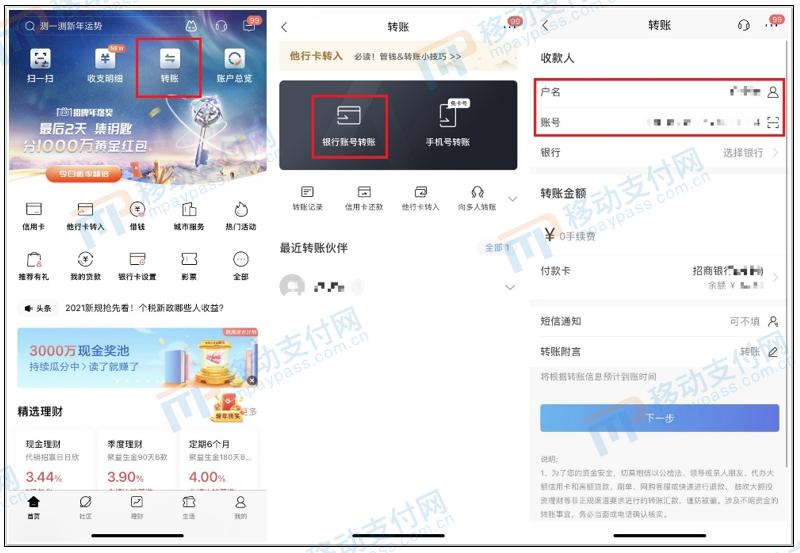Switch to the 理财 wealth tab

137,507
